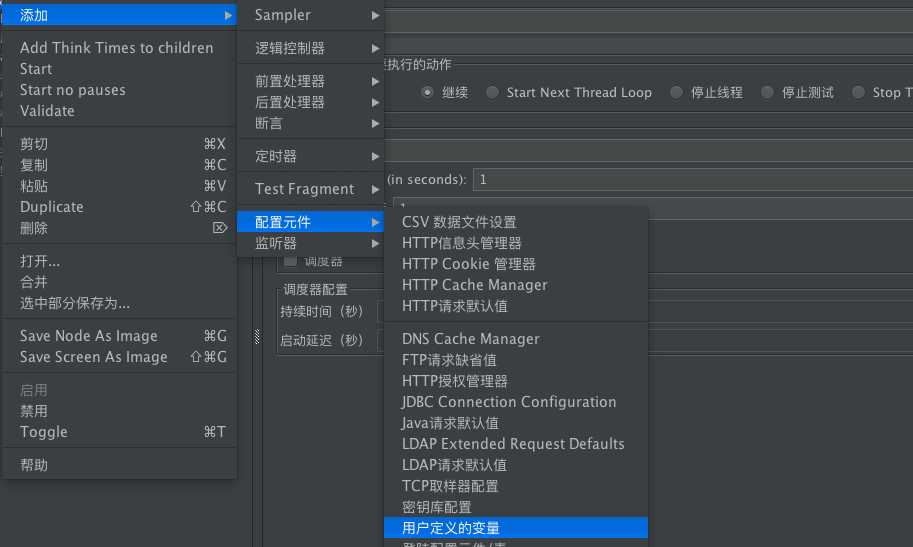Viewport: 913px width, 547px height.
Task: Choose 复制 (copy) menu item
Action: (x=119, y=165)
